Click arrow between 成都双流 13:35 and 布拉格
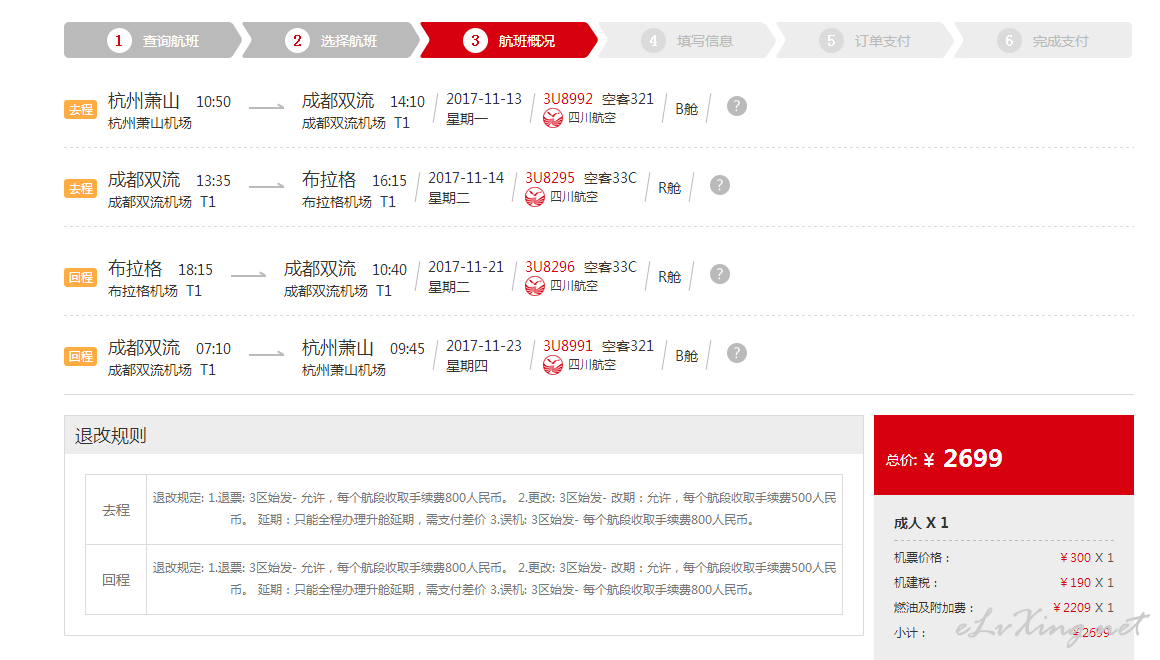1160x660 pixels. (266, 186)
